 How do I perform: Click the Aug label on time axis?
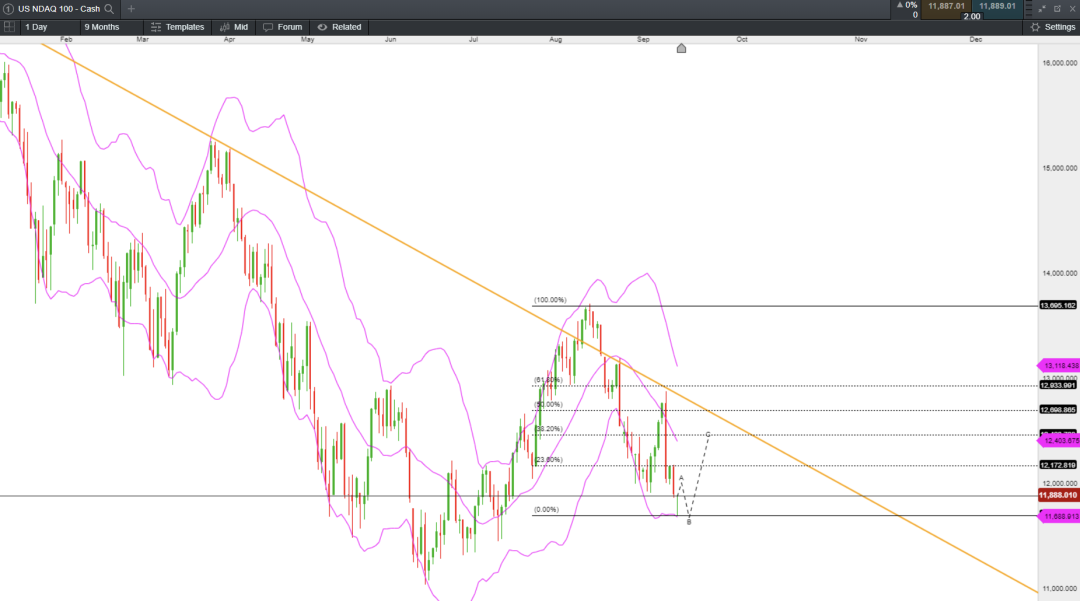click(x=556, y=39)
